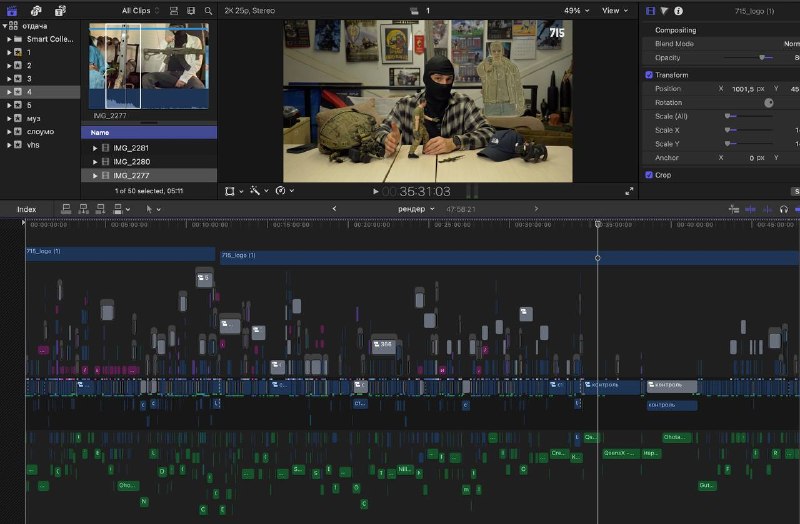The height and width of the screenshot is (524, 800).
Task: Click the enhancement magic wand icon
Action: [255, 191]
